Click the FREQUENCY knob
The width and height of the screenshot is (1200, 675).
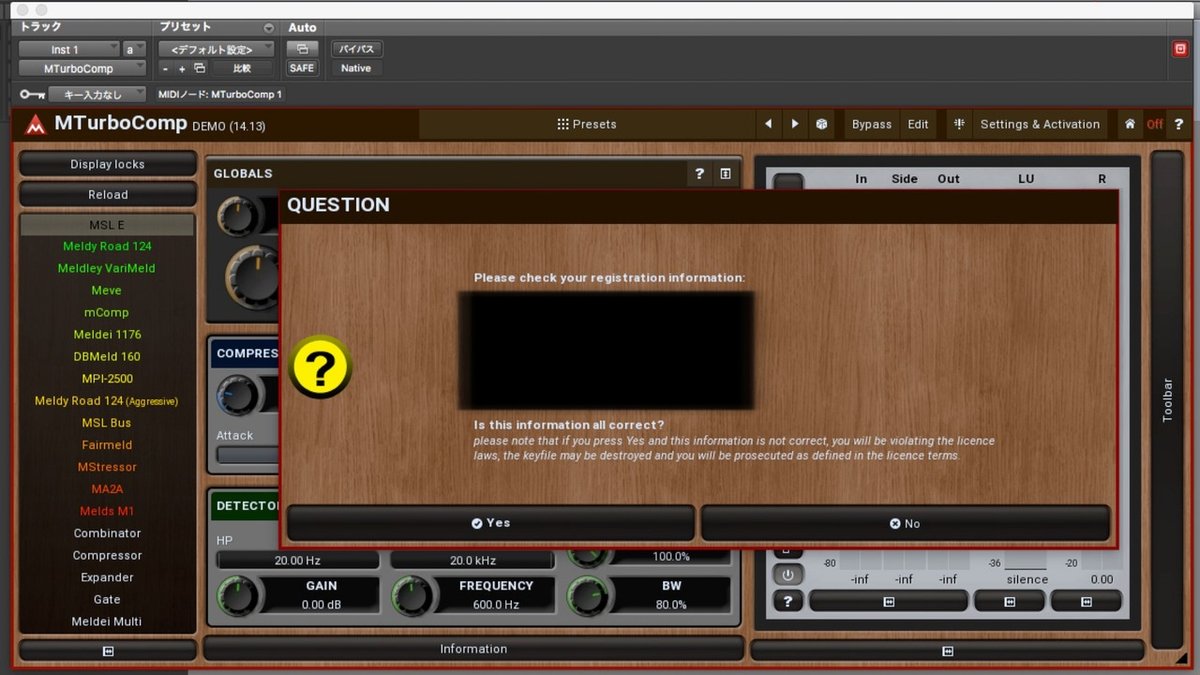point(411,596)
